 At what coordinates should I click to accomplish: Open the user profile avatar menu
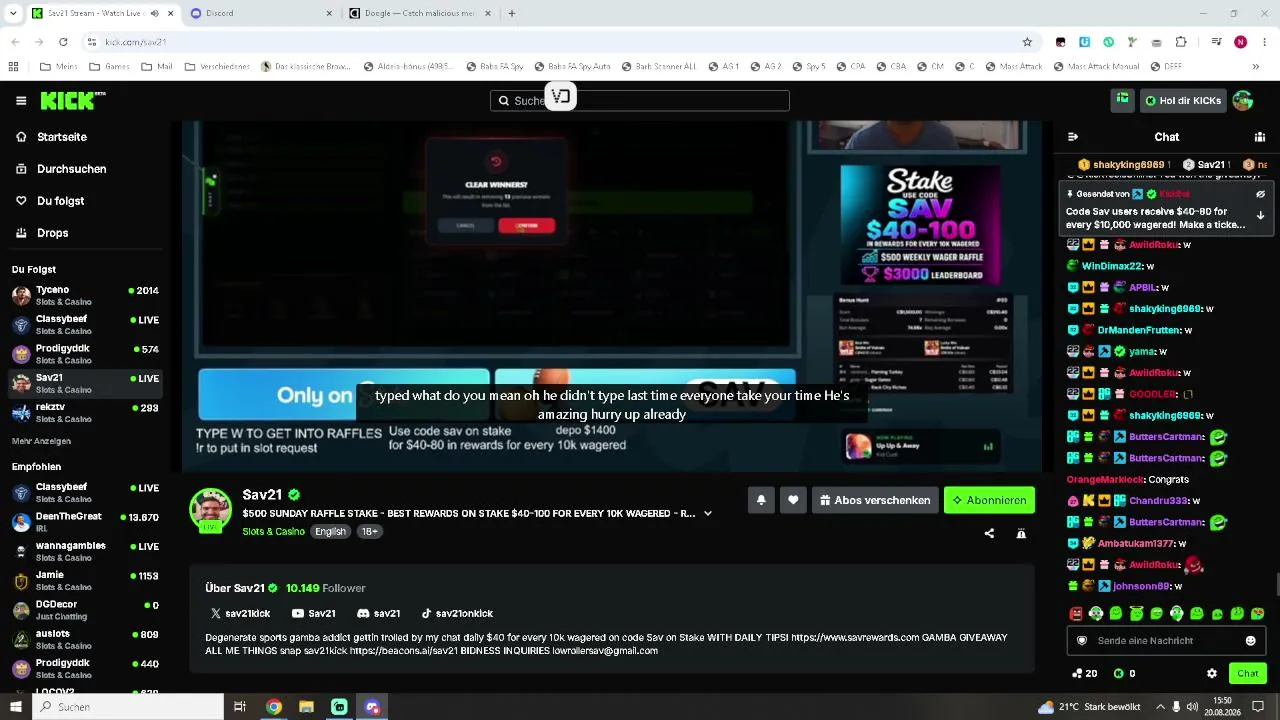(x=1243, y=100)
